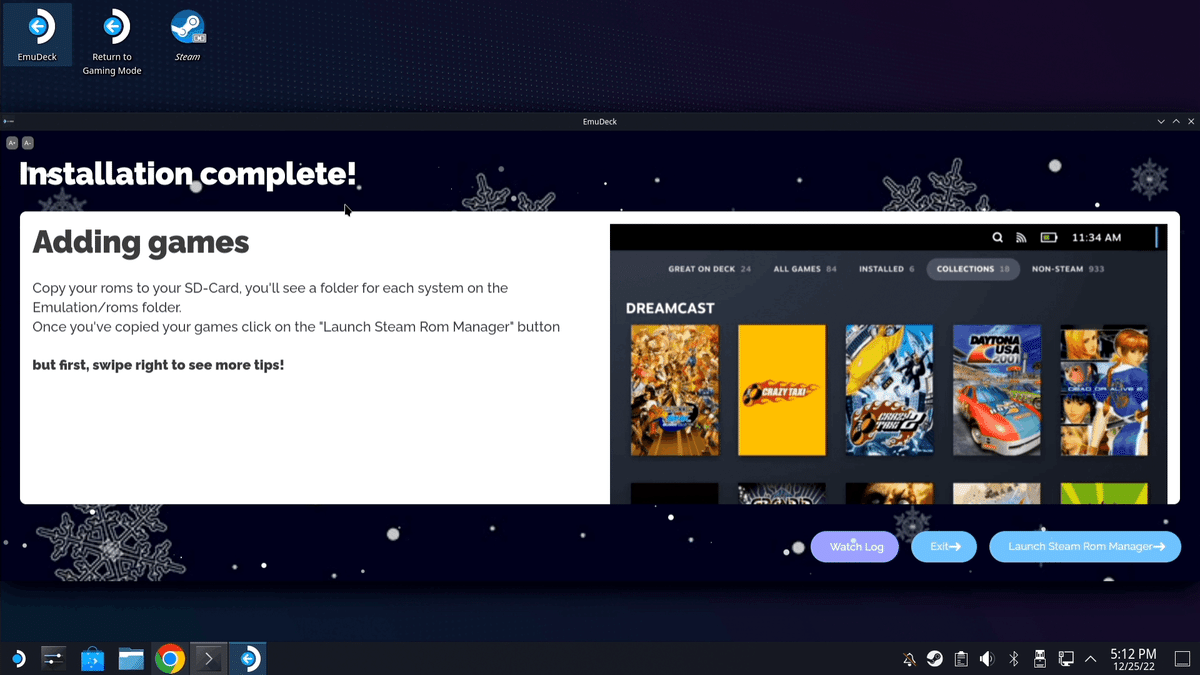
Task: Open System Settings from the taskbar
Action: 53,659
